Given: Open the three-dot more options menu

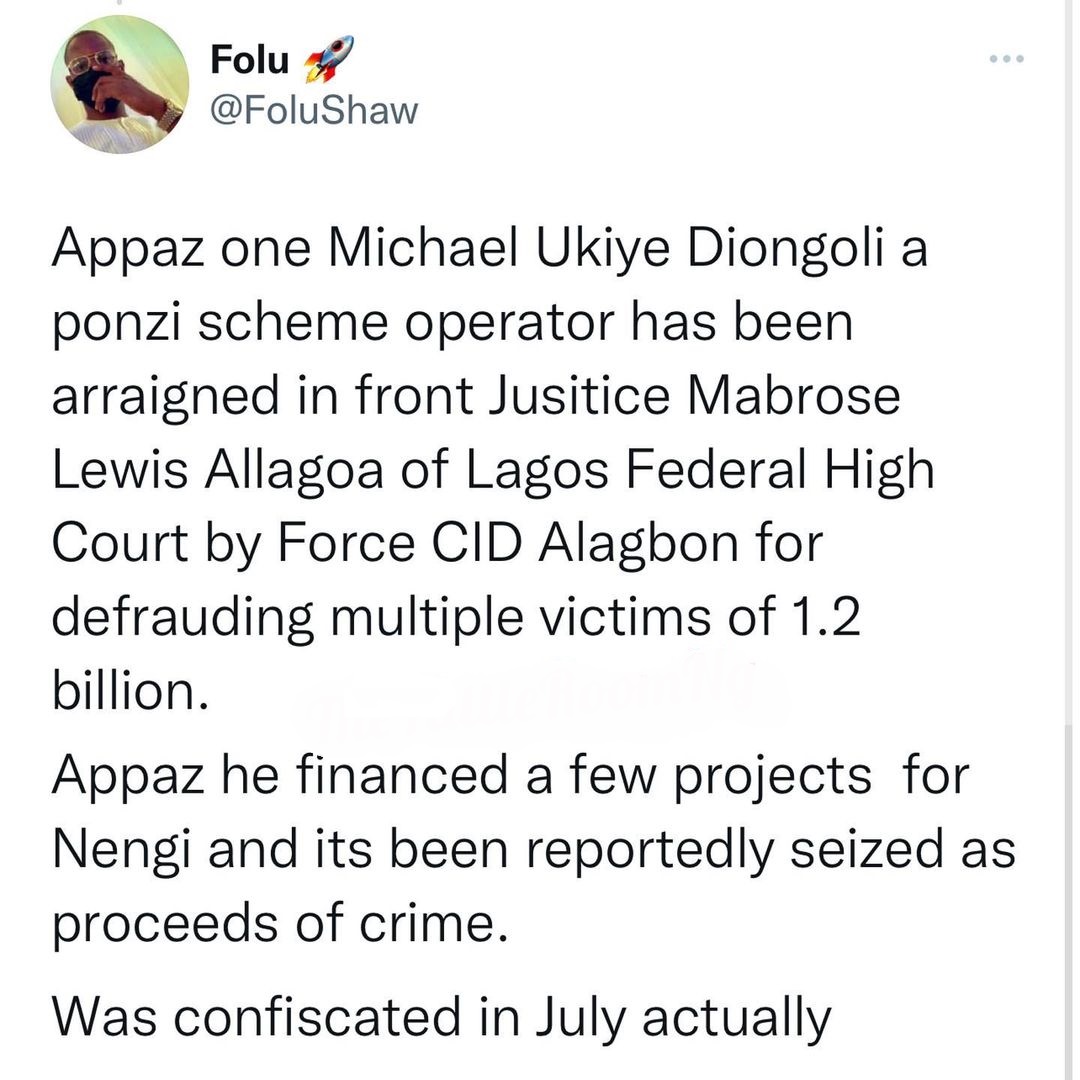Looking at the screenshot, I should (x=1006, y=60).
